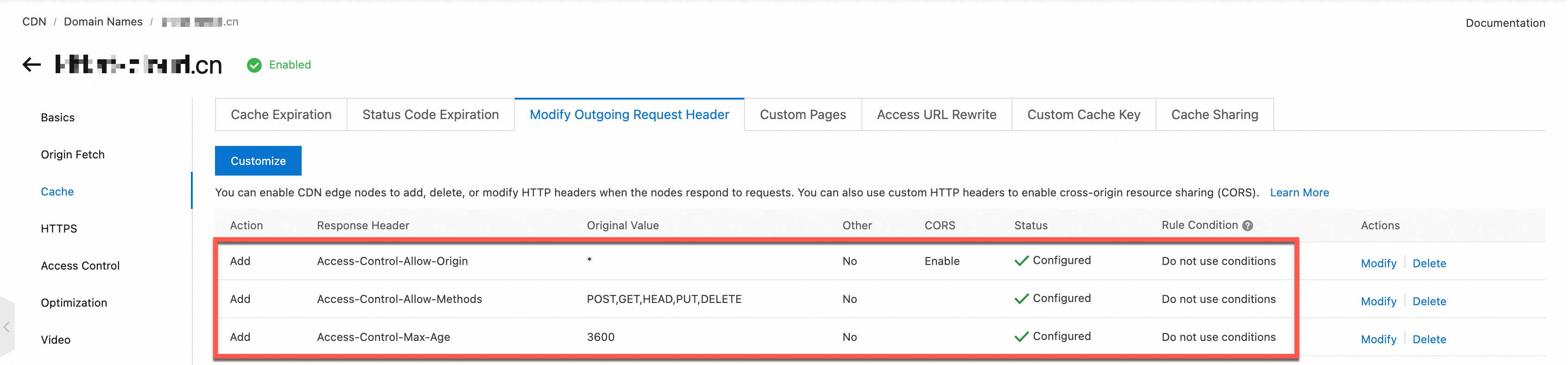Open Origin Fetch in the sidebar

72,155
